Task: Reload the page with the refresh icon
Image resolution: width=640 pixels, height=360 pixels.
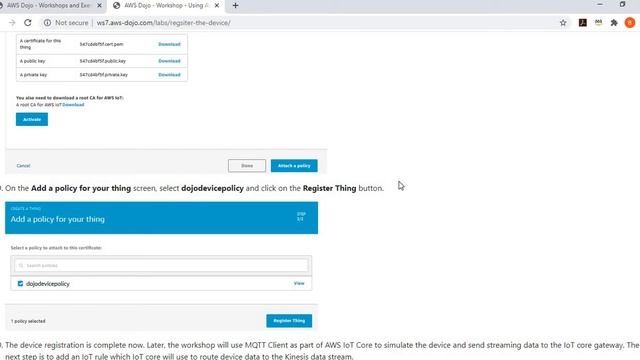Action: [27, 23]
